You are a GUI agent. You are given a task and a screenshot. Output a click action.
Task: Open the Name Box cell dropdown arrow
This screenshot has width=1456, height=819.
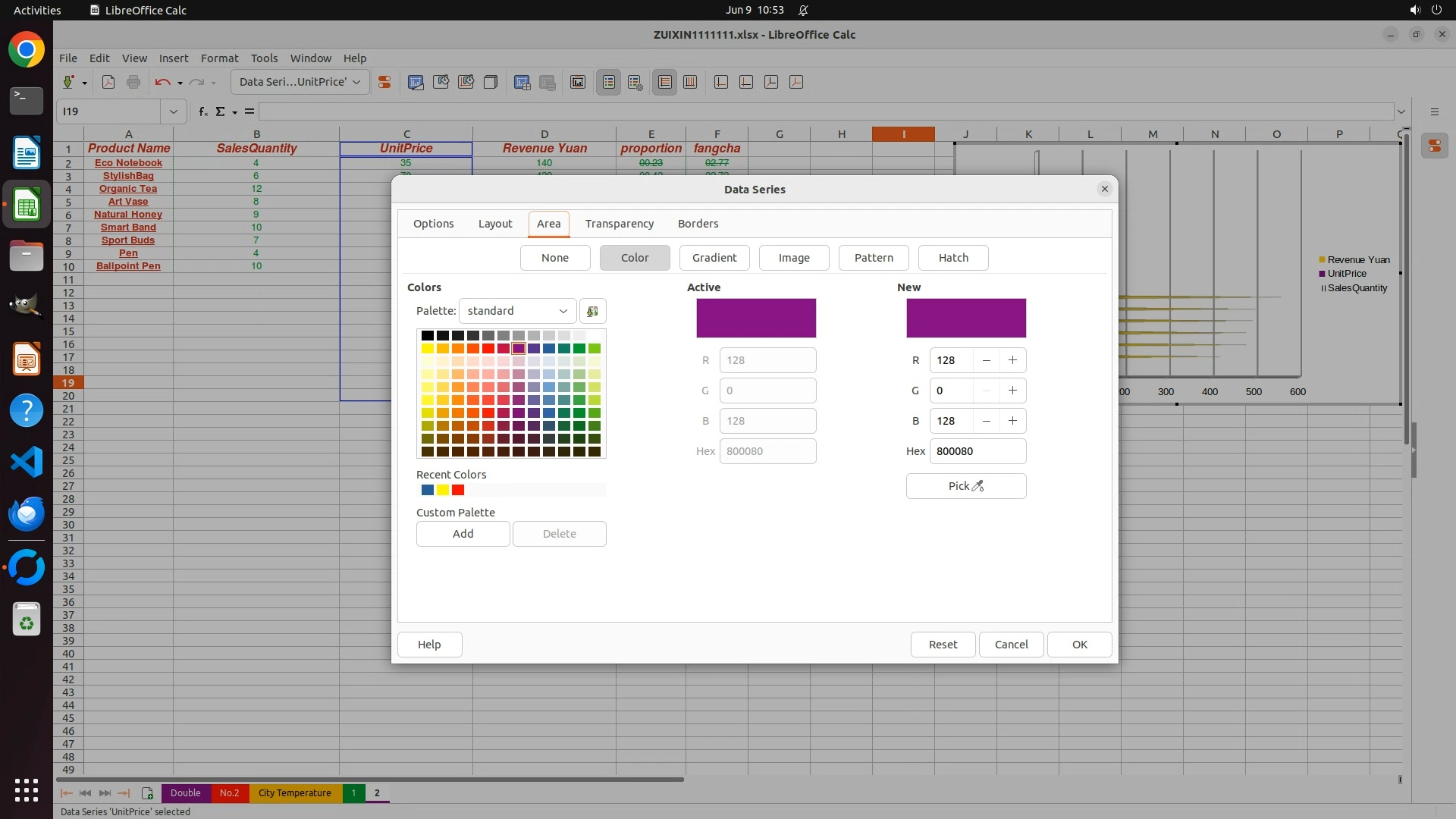tap(173, 111)
